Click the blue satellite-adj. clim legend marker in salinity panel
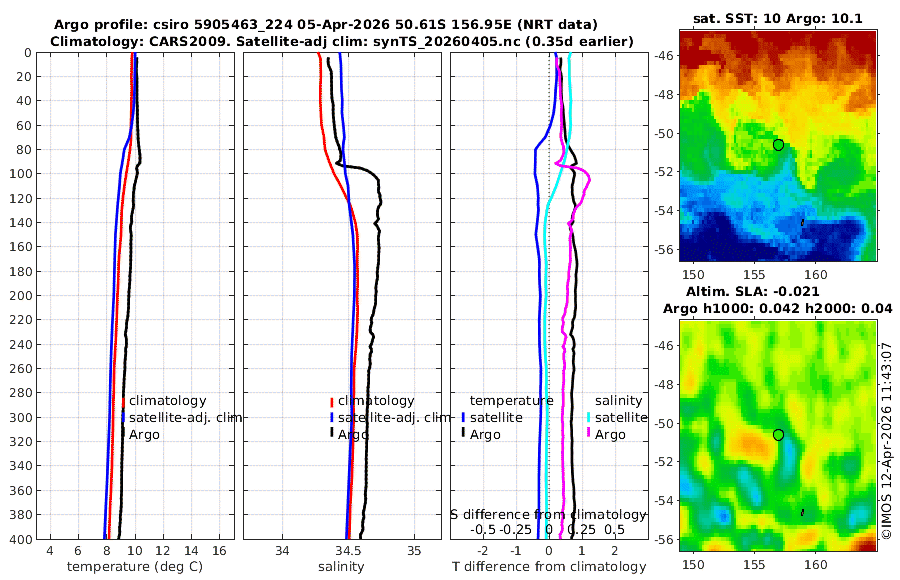 pyautogui.click(x=332, y=418)
